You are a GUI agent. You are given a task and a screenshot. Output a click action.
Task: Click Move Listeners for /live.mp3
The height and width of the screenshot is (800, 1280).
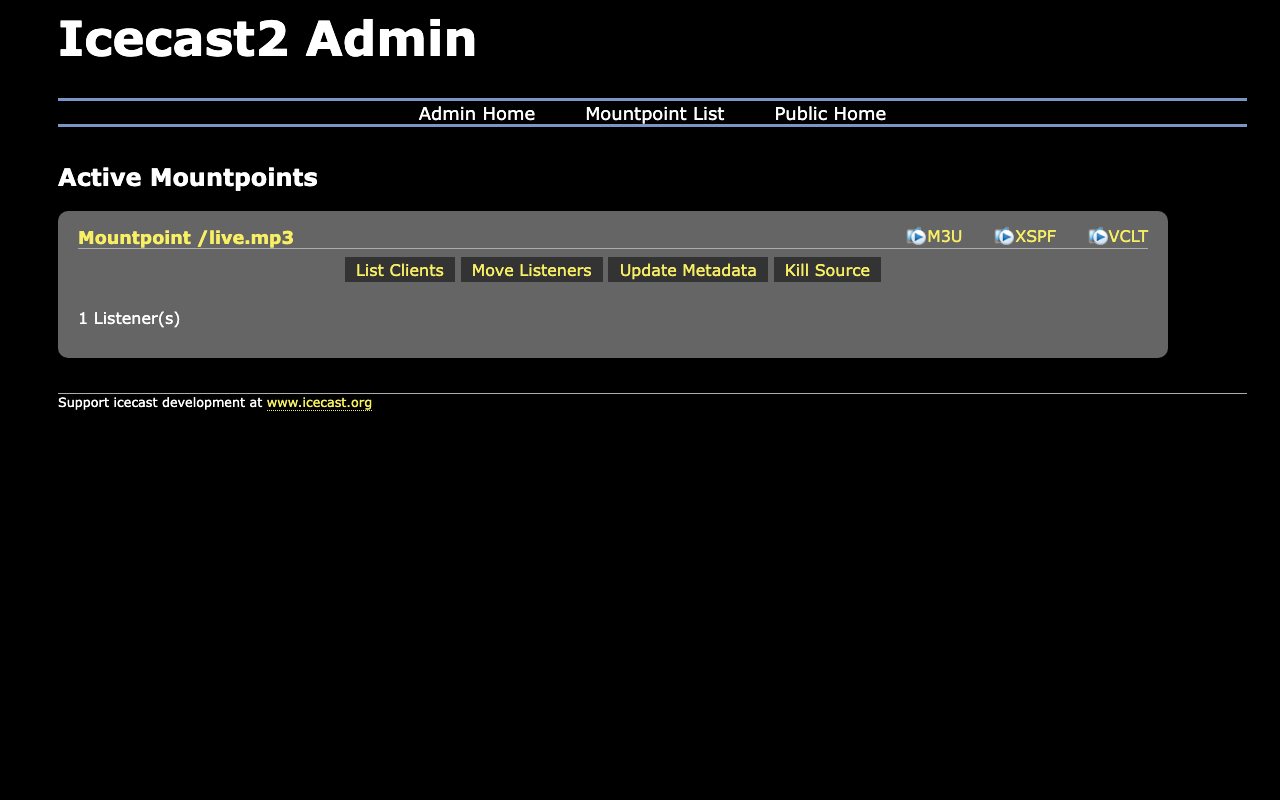[x=532, y=270]
